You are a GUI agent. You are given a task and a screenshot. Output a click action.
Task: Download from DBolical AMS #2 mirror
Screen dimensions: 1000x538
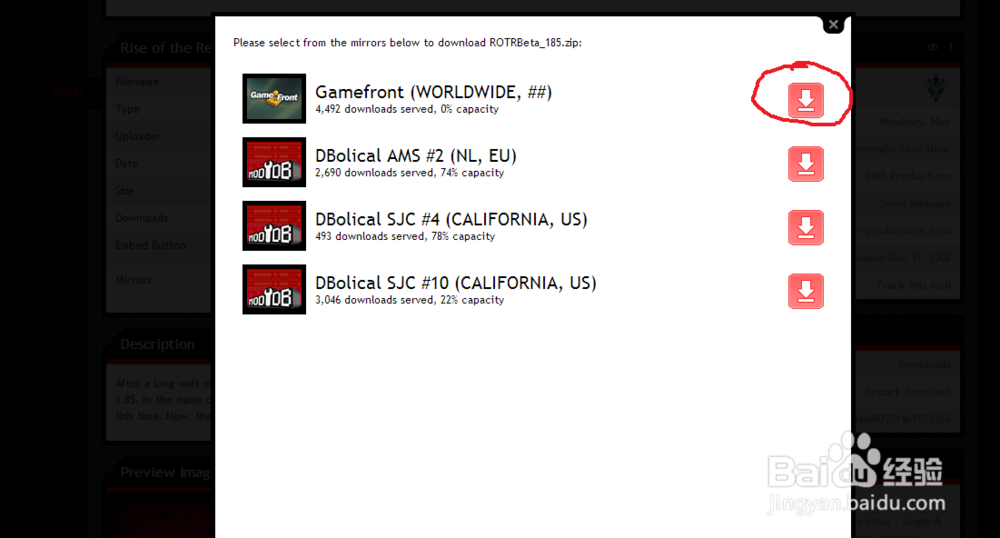tap(805, 164)
